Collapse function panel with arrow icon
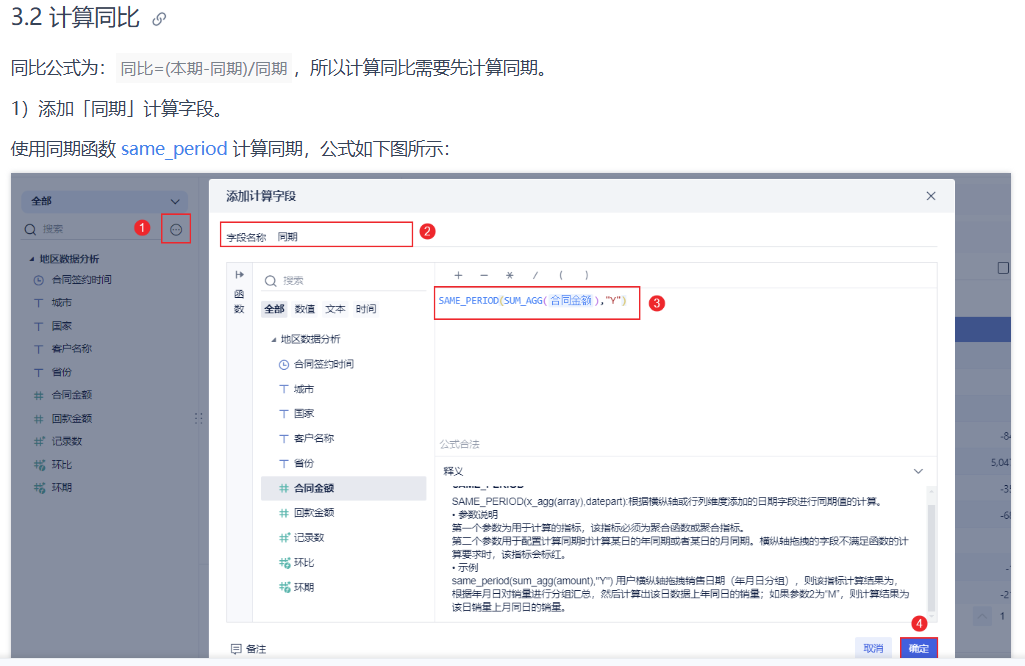This screenshot has width=1025, height=666. tap(239, 275)
